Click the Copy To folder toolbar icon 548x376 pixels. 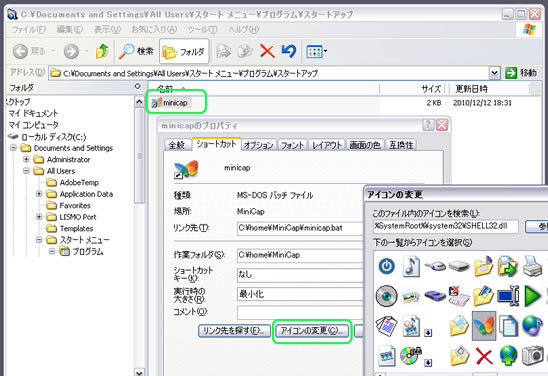pyautogui.click(x=245, y=52)
